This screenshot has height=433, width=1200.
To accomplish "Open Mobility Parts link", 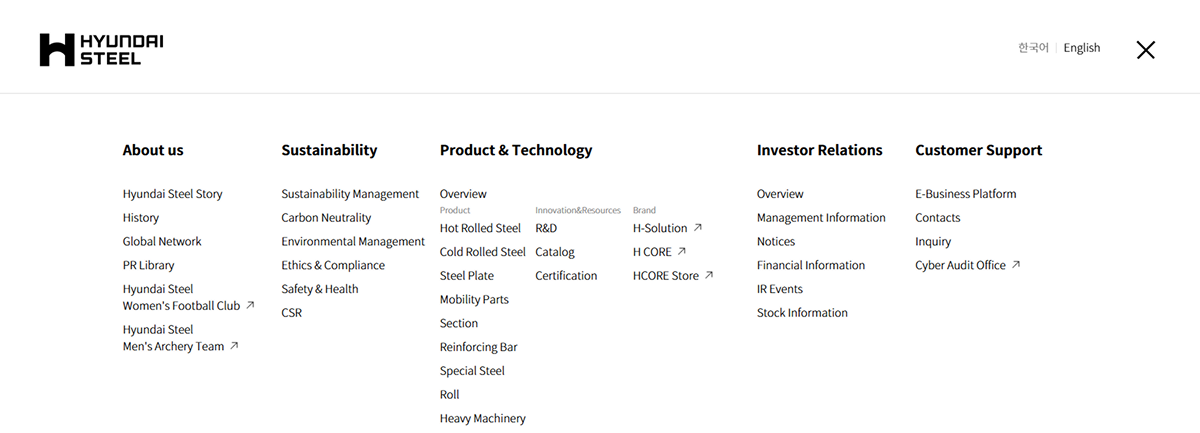I will click(474, 300).
